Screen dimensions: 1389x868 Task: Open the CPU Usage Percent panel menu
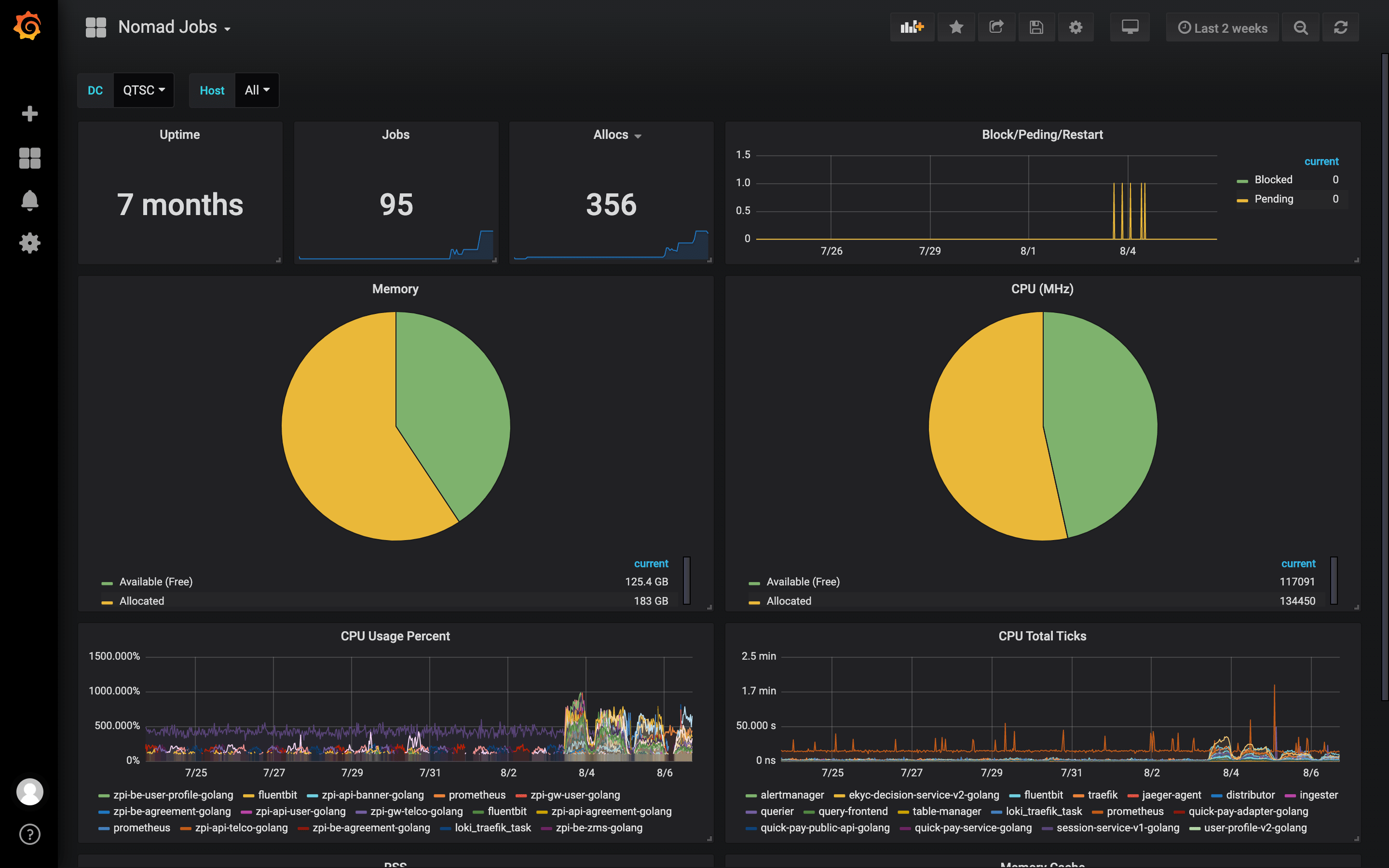[x=395, y=636]
